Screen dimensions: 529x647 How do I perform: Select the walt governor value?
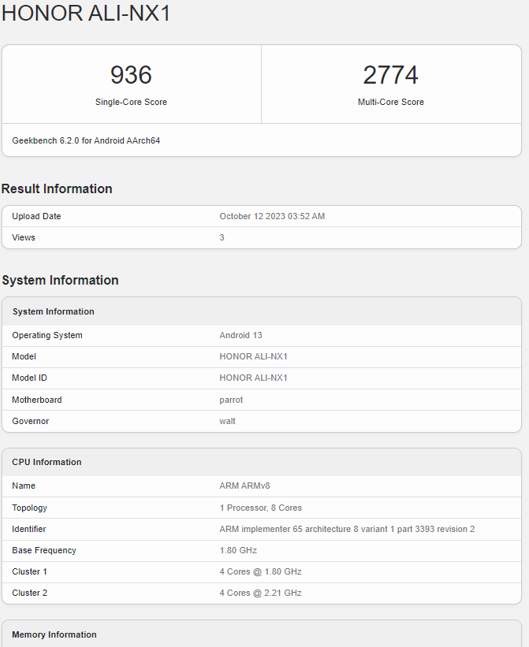click(227, 421)
